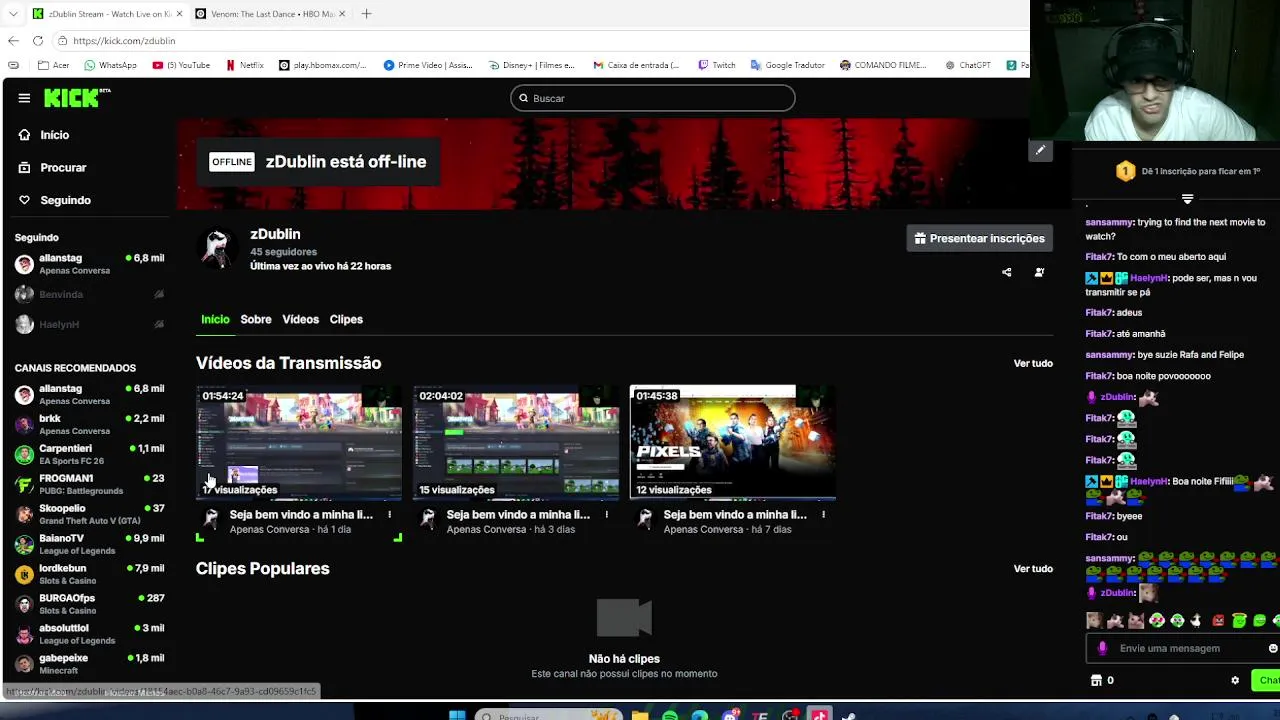This screenshot has height=720, width=1280.
Task: Expand the leaderboard arrow under gift banner
Action: 1187,199
